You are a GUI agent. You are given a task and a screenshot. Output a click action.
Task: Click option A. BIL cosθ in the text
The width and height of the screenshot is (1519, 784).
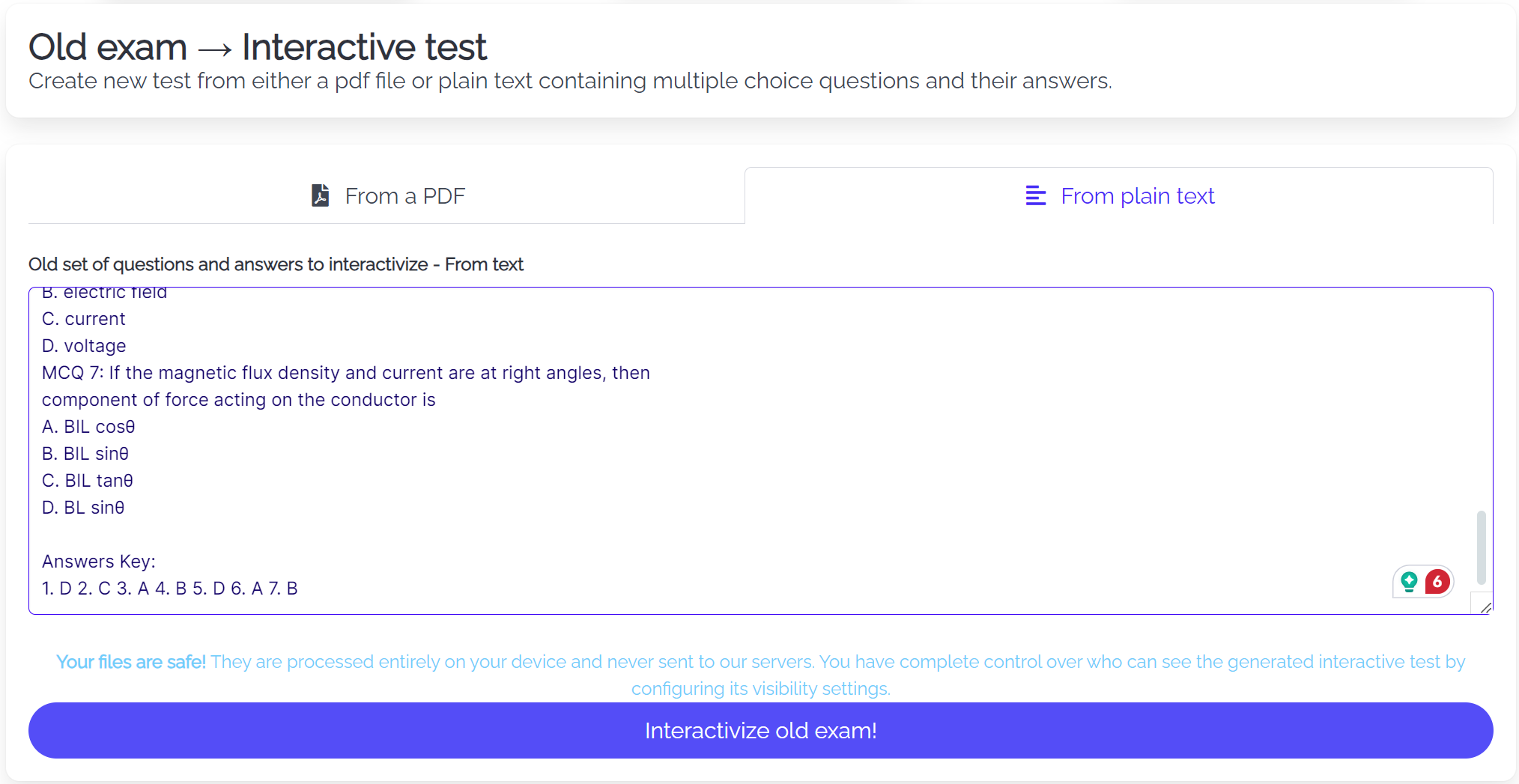88,426
